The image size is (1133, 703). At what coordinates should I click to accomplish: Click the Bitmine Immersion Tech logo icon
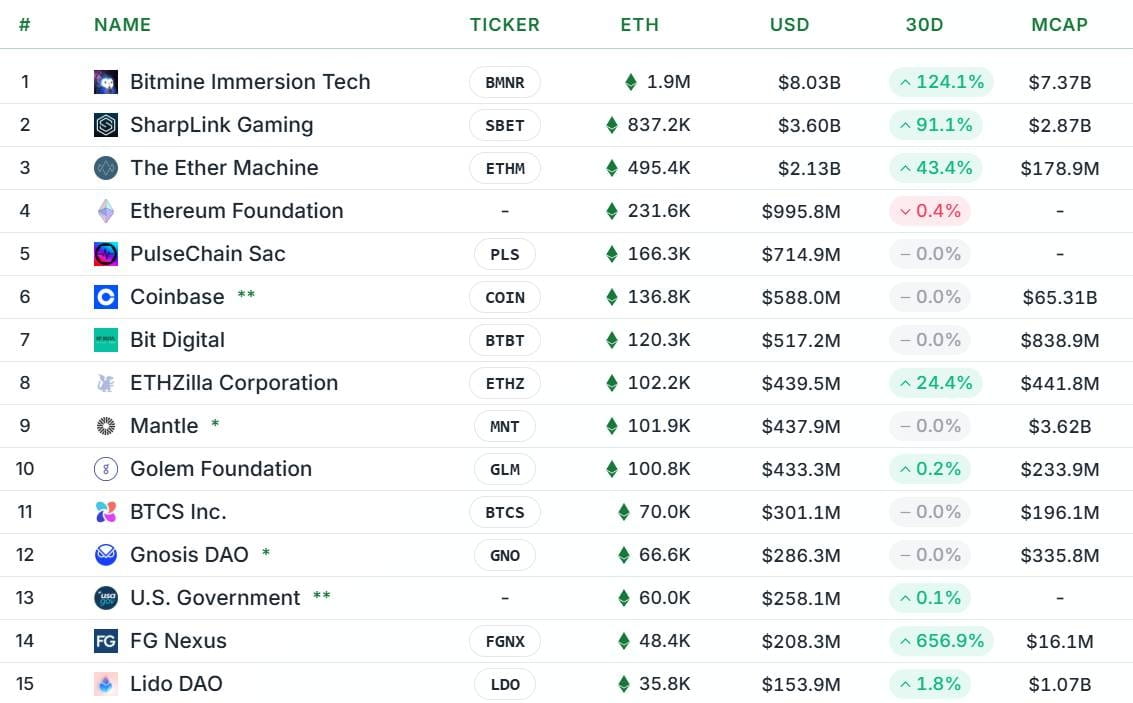click(106, 82)
